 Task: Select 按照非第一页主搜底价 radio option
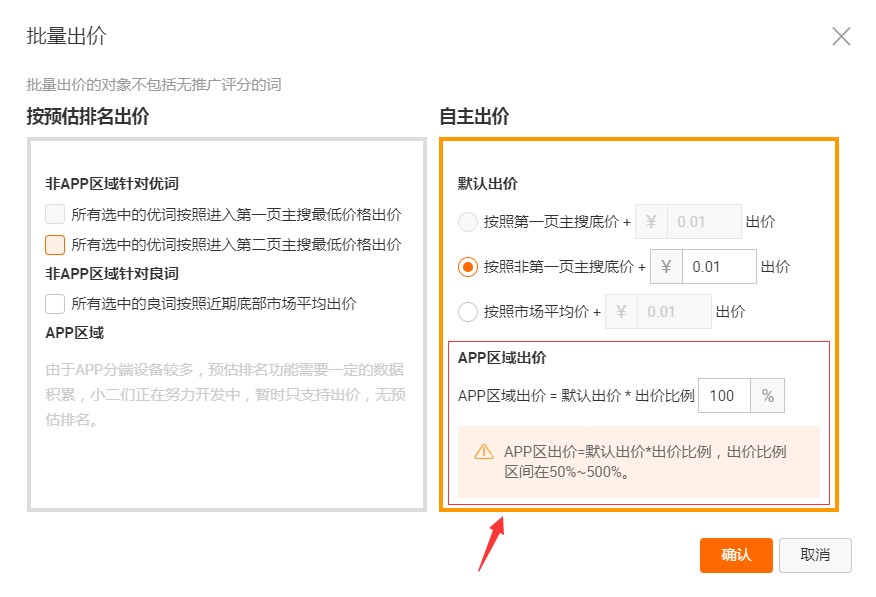coord(466,266)
